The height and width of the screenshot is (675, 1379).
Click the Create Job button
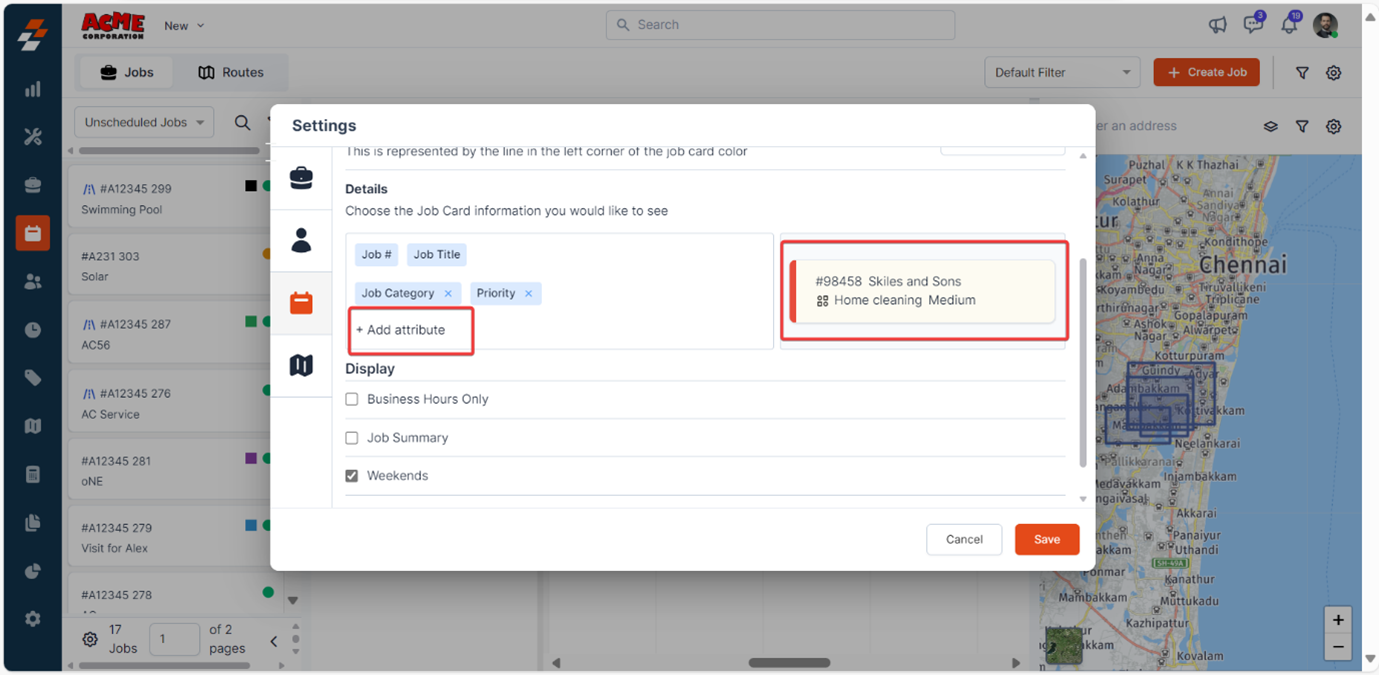pos(1206,72)
